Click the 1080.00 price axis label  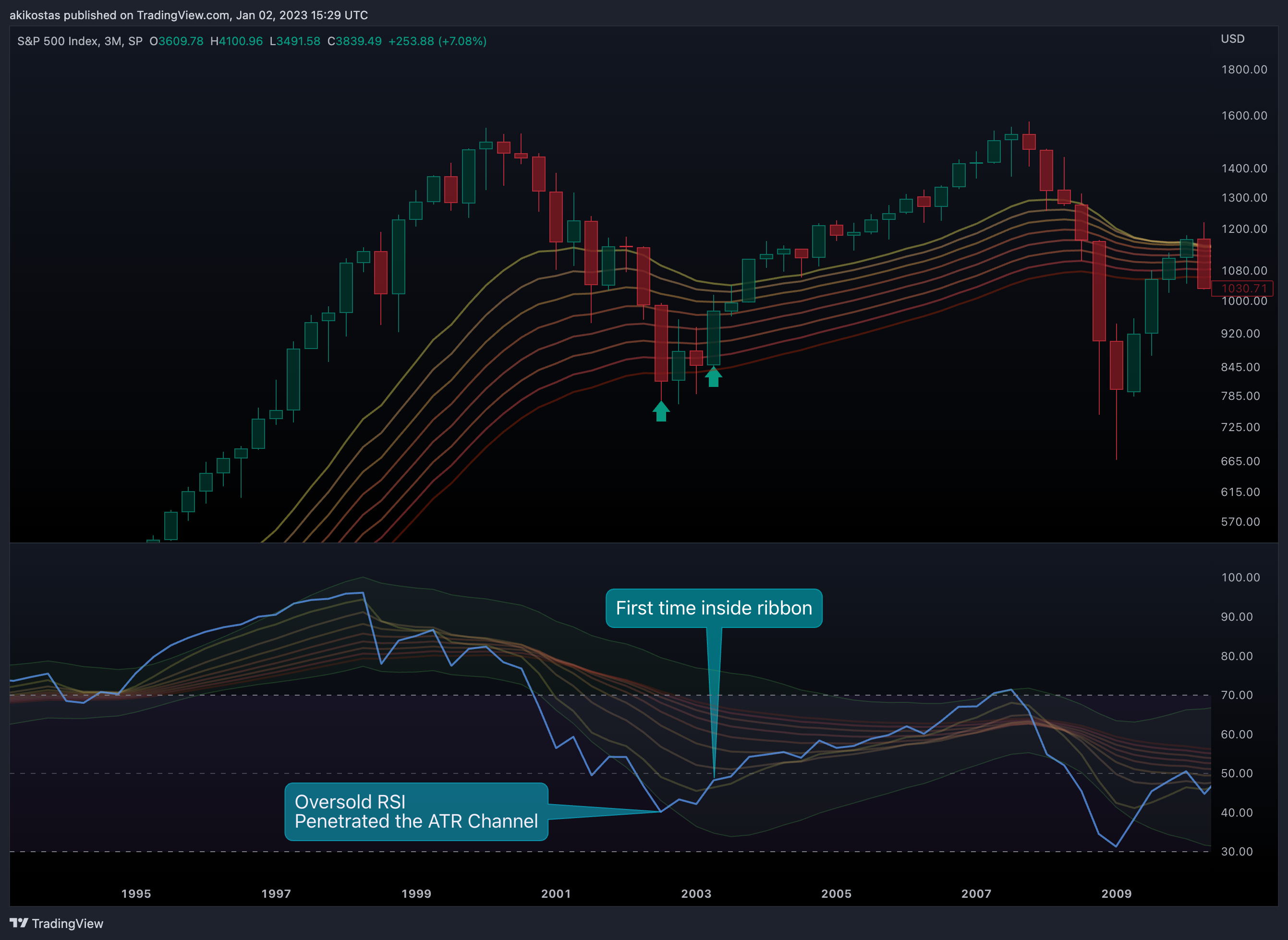point(1244,271)
